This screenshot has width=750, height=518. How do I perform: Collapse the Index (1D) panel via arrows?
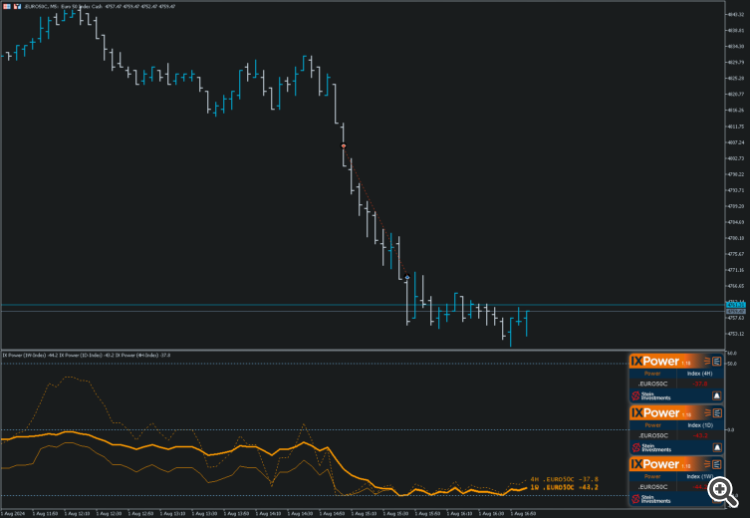(x=707, y=413)
